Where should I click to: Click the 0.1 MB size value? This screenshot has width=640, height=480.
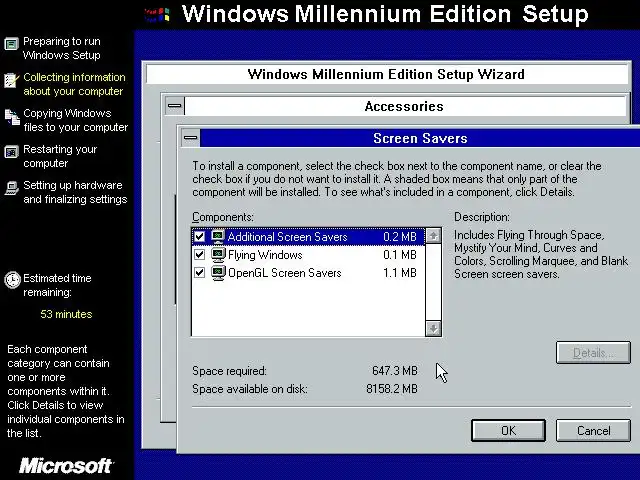400,255
